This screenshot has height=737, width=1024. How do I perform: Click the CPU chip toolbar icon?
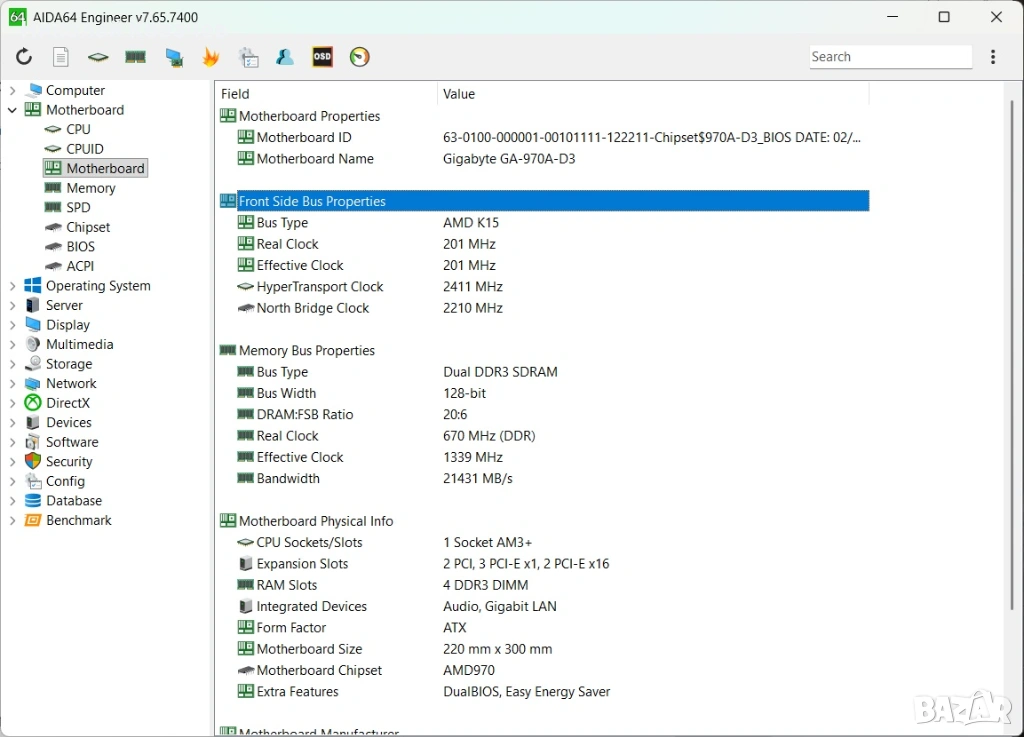coord(98,57)
